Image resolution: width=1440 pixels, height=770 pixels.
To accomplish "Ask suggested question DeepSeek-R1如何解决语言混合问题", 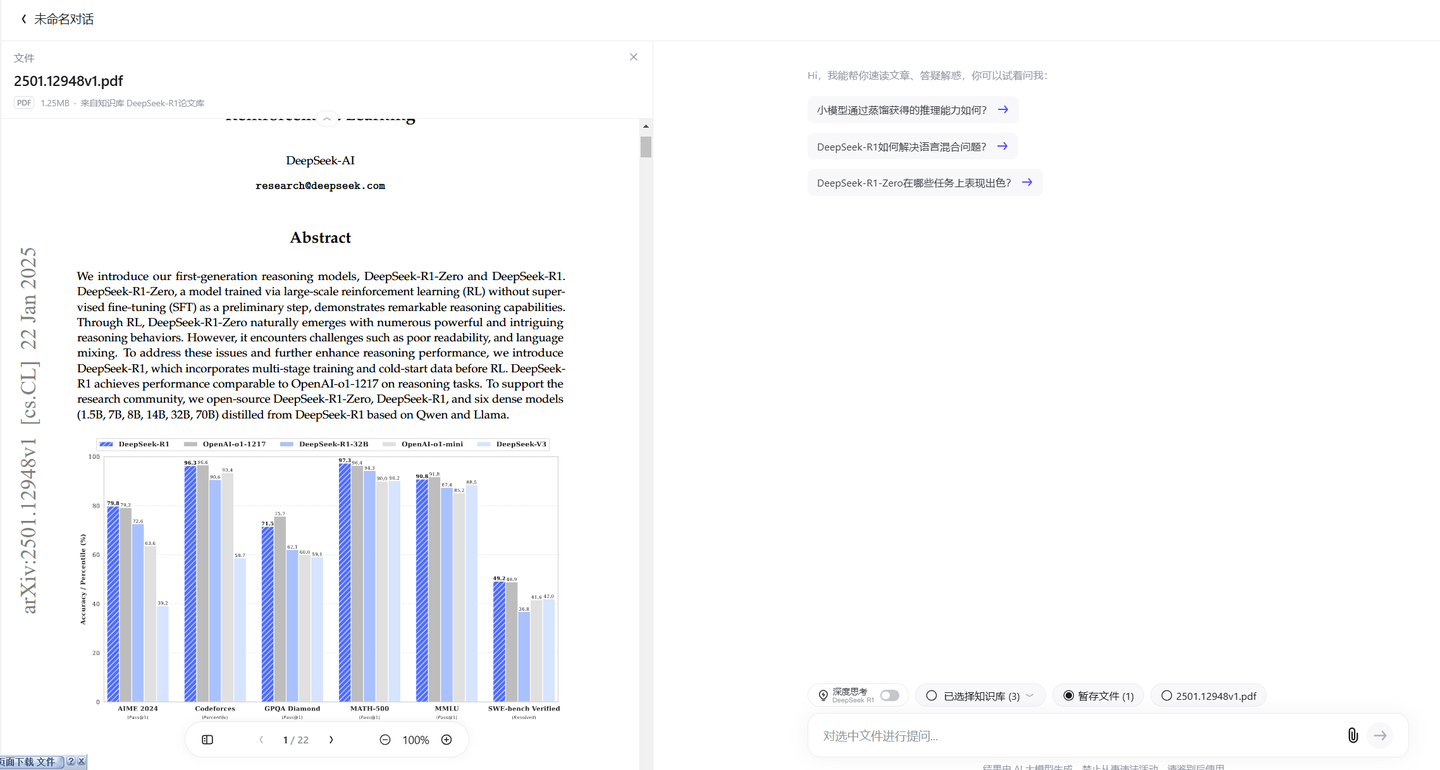I will click(912, 146).
